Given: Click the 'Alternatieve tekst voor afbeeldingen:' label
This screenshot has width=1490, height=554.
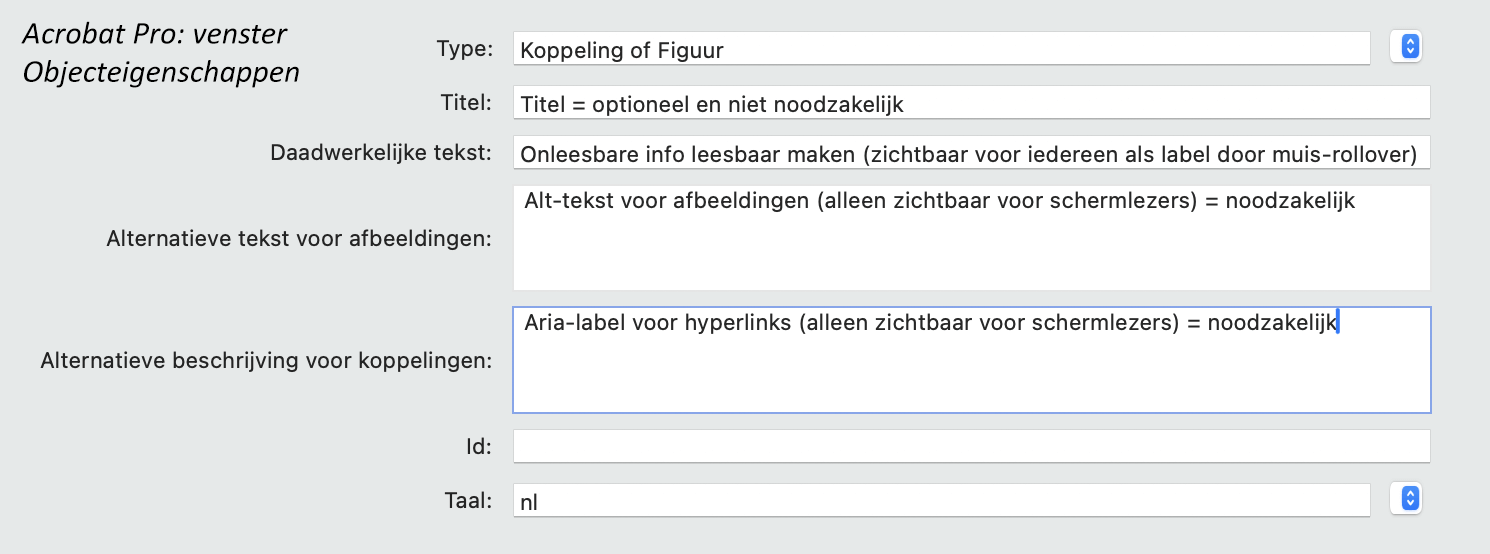Looking at the screenshot, I should pyautogui.click(x=299, y=240).
